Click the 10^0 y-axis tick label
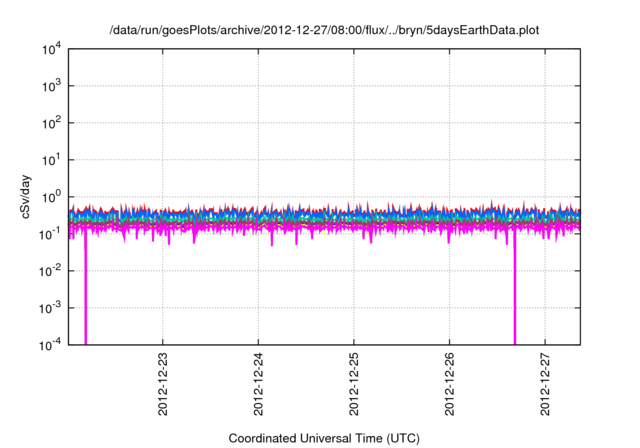Screen dimensions: 640x448 pyautogui.click(x=52, y=197)
